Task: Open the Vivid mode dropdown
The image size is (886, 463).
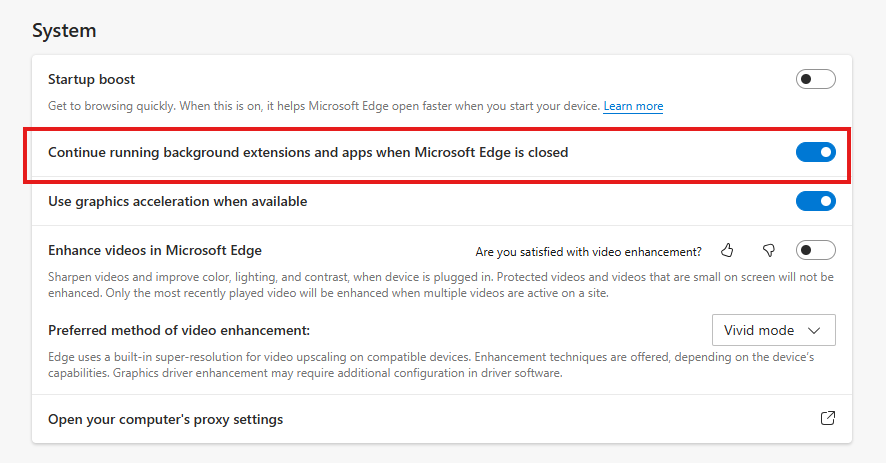Action: tap(773, 330)
